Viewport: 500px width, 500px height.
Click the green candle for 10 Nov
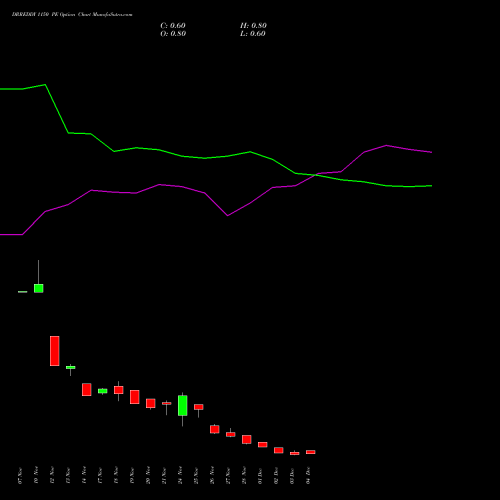(39, 288)
